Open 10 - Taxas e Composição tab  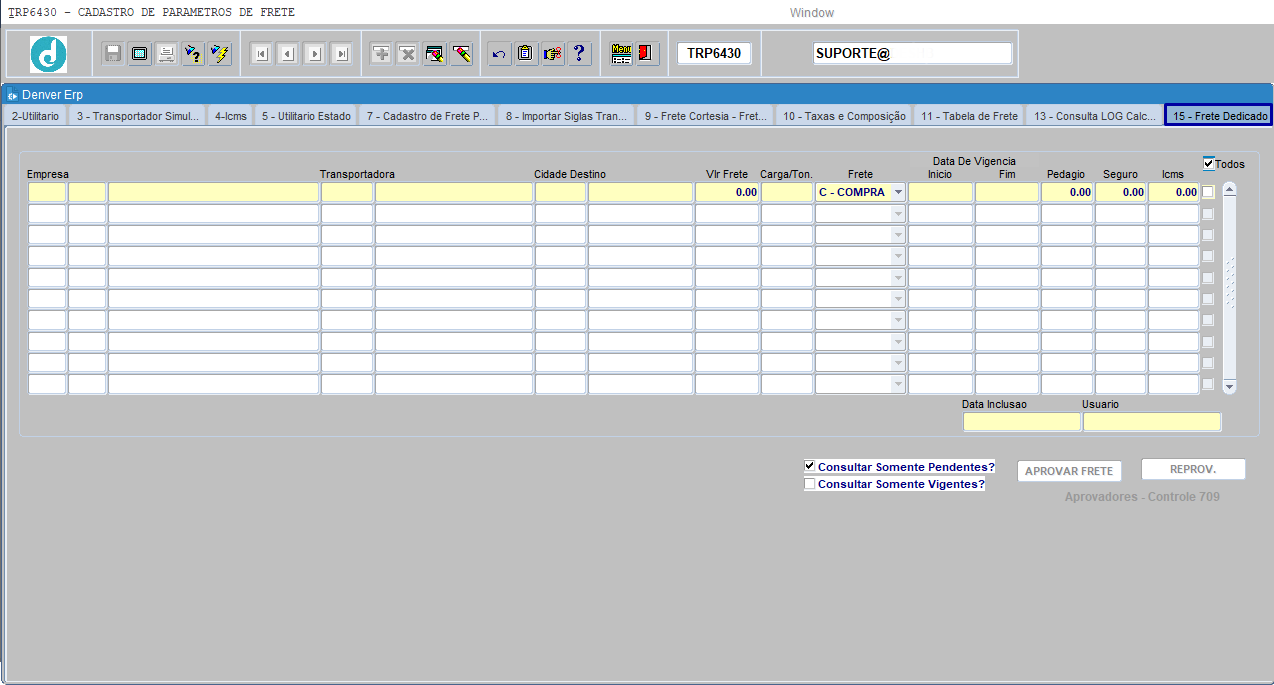click(x=844, y=116)
